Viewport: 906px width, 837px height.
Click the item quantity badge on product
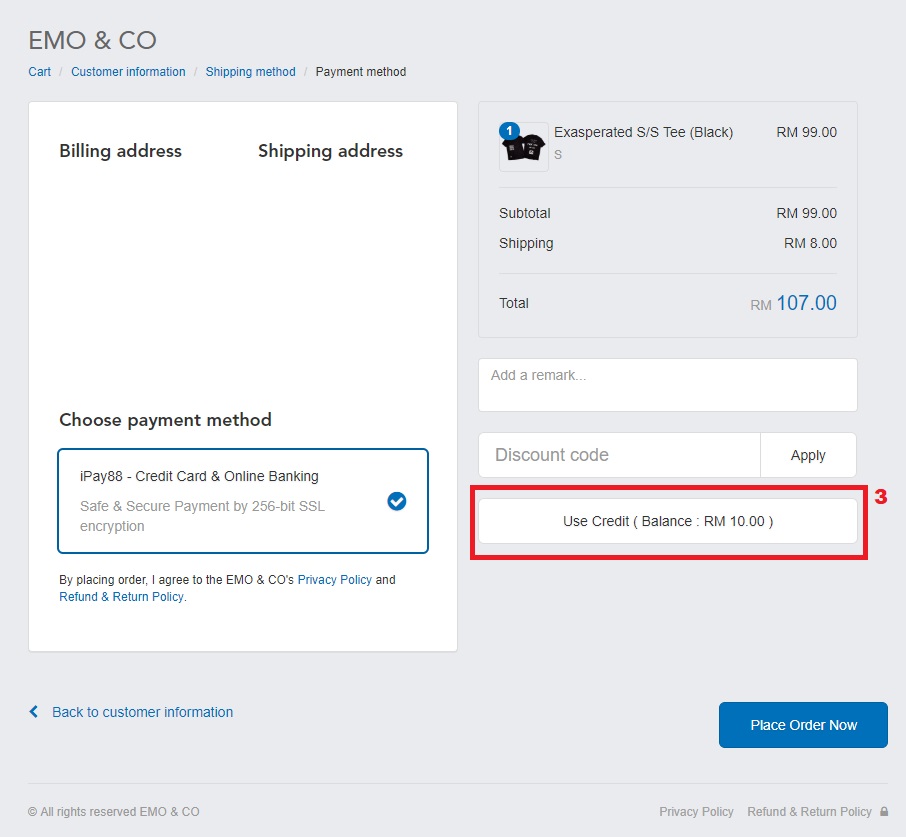coord(509,131)
